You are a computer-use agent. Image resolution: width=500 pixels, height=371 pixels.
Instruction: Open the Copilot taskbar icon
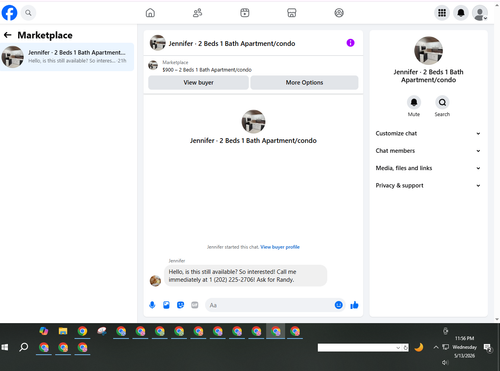point(44,331)
